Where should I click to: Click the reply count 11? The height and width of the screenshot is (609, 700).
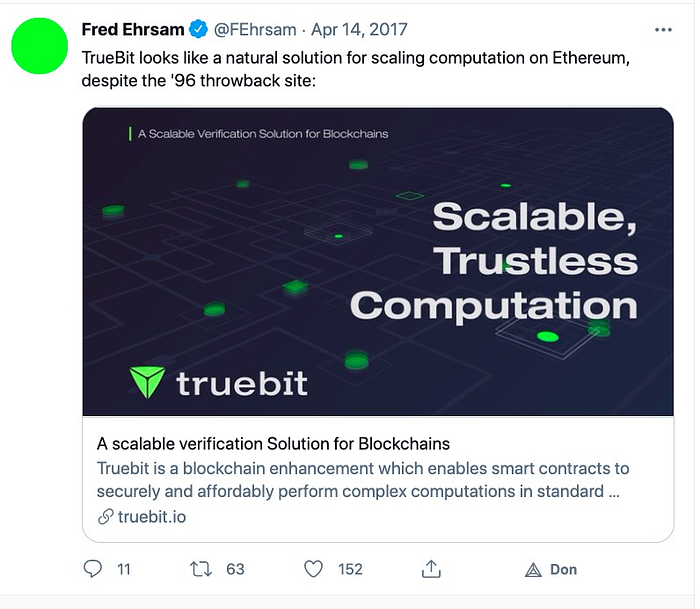(124, 569)
